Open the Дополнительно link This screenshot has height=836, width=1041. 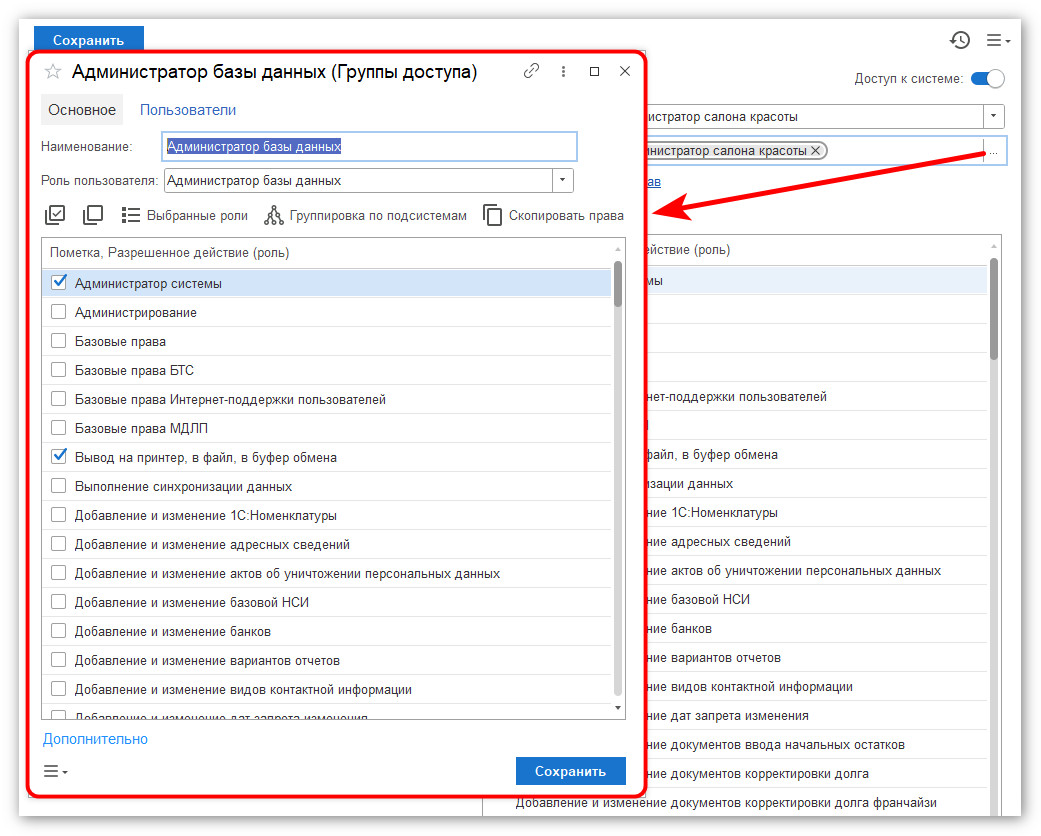point(96,739)
